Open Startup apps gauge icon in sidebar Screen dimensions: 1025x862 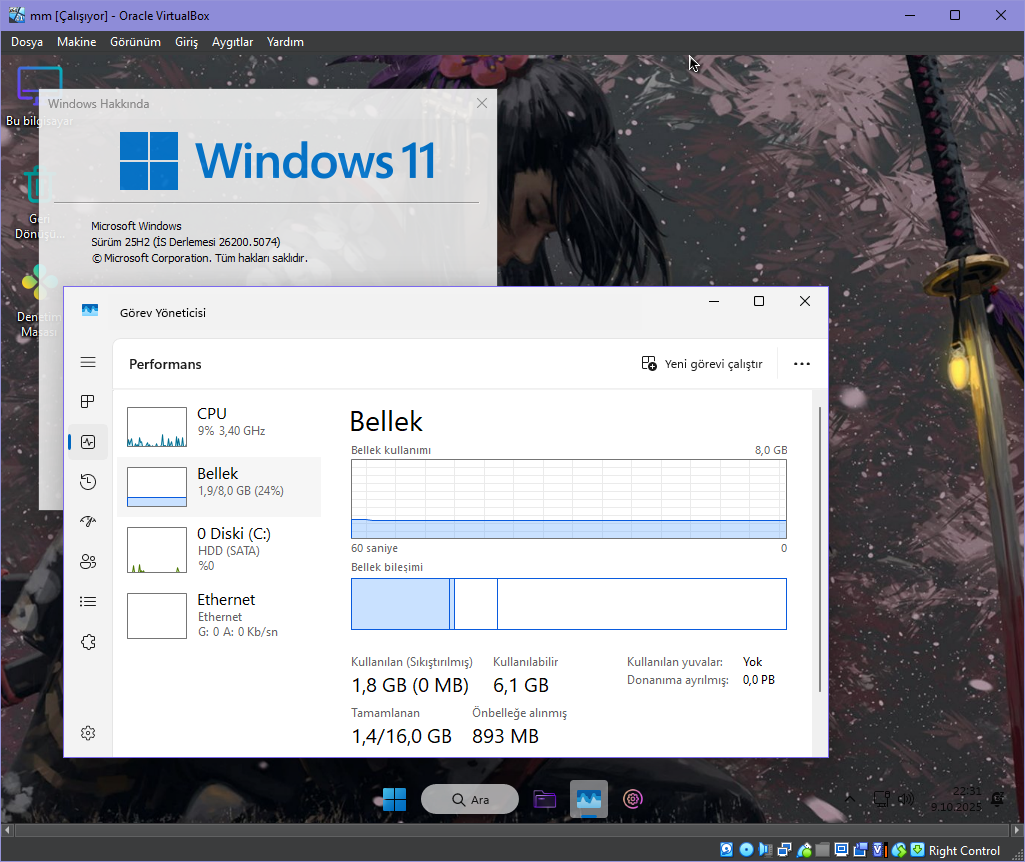[88, 521]
